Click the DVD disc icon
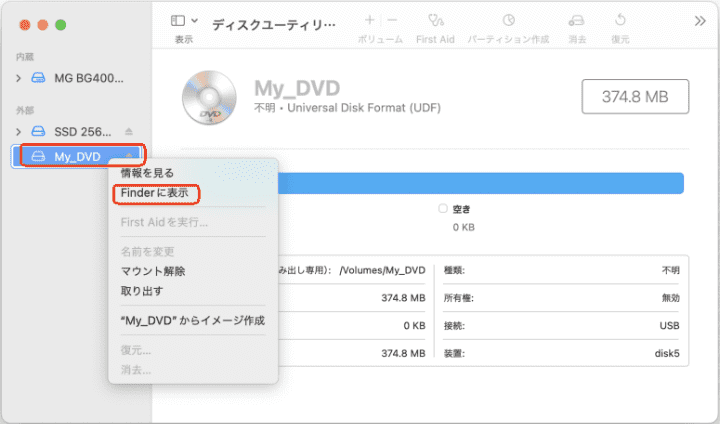The width and height of the screenshot is (720, 424). (x=209, y=98)
